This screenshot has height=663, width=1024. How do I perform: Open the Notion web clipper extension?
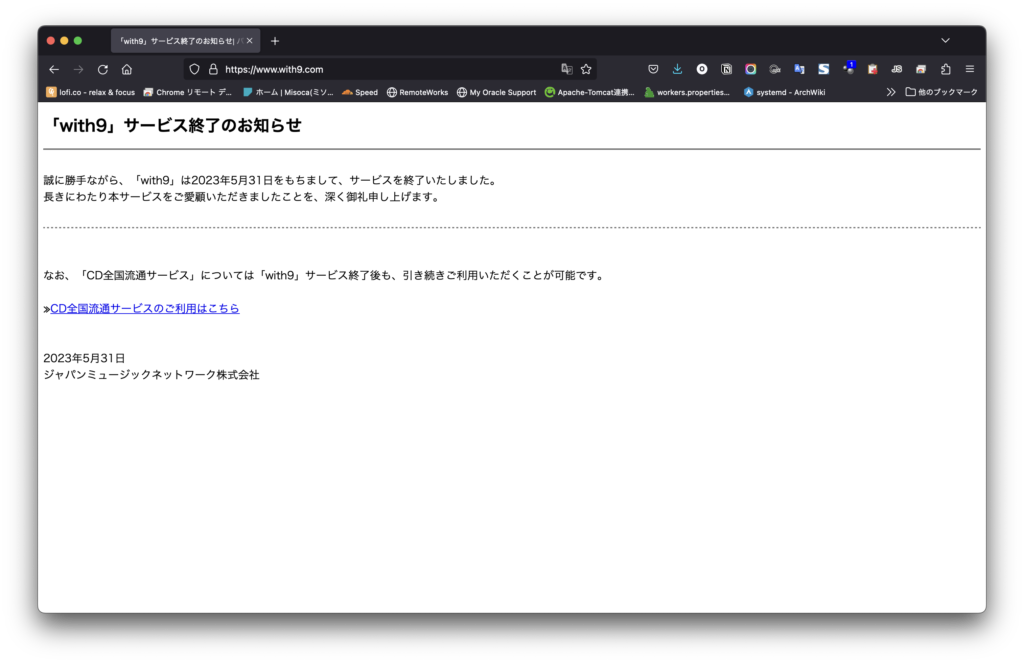coord(726,69)
